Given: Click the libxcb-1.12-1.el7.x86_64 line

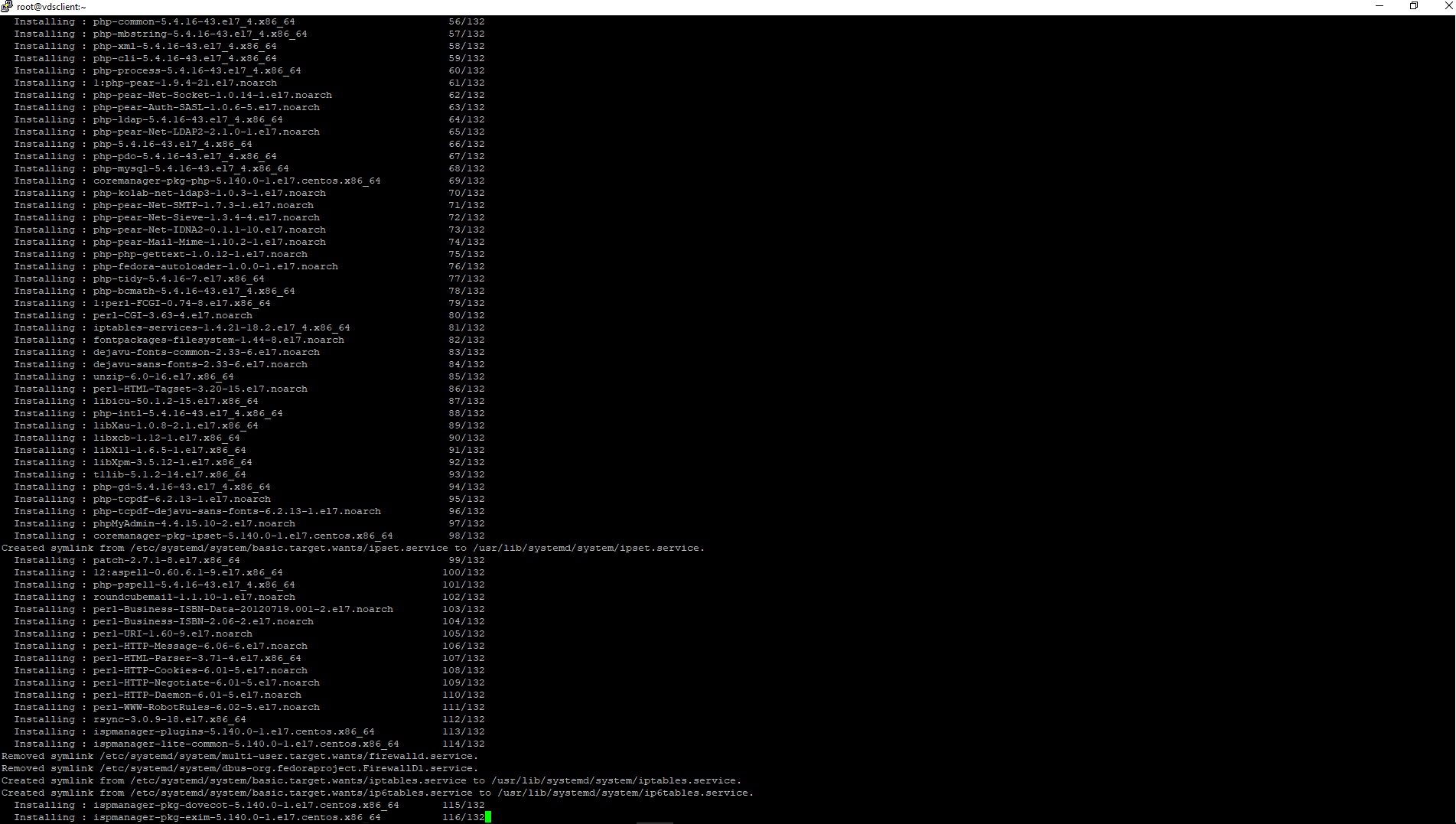Looking at the screenshot, I should [249, 438].
